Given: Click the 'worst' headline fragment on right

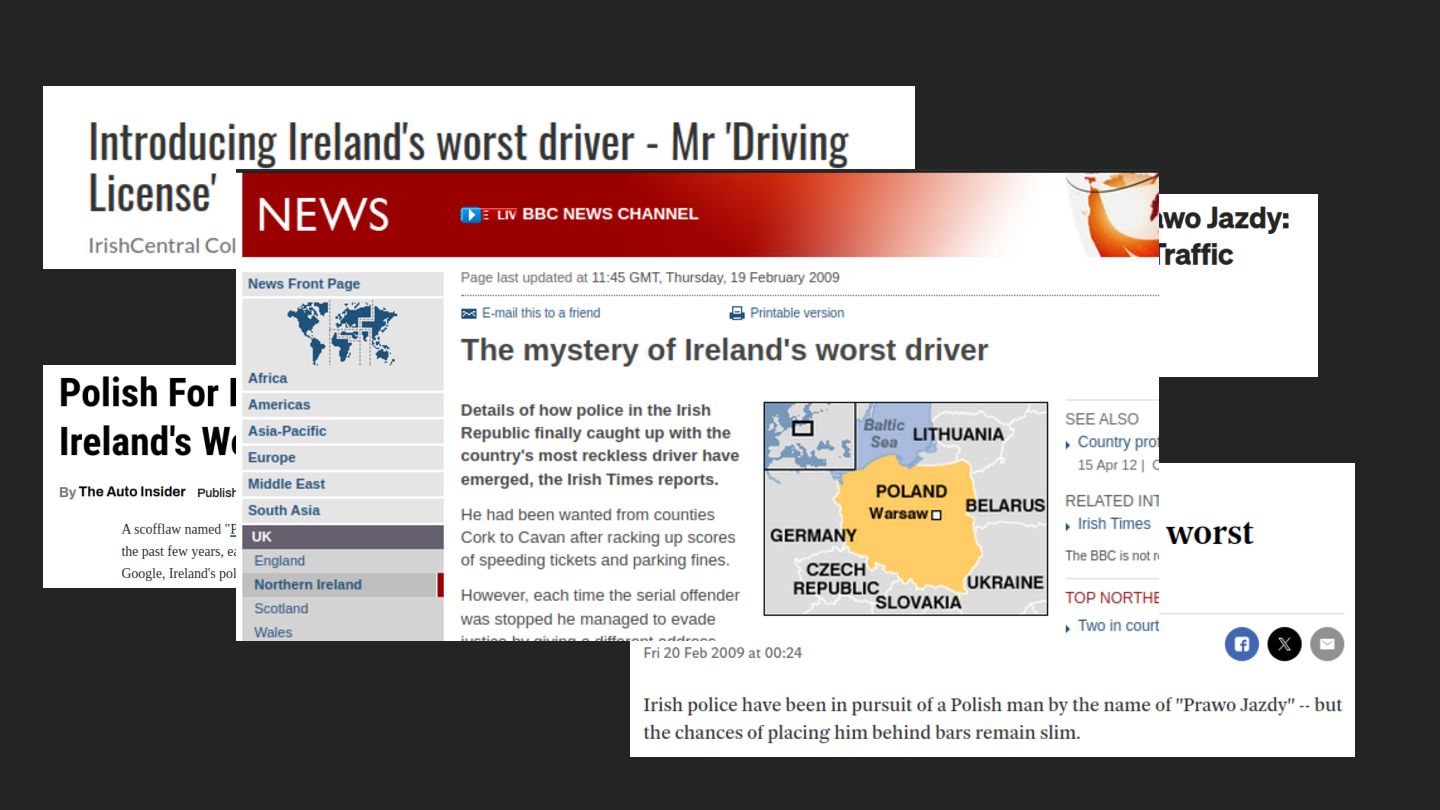Looking at the screenshot, I should (x=1209, y=532).
